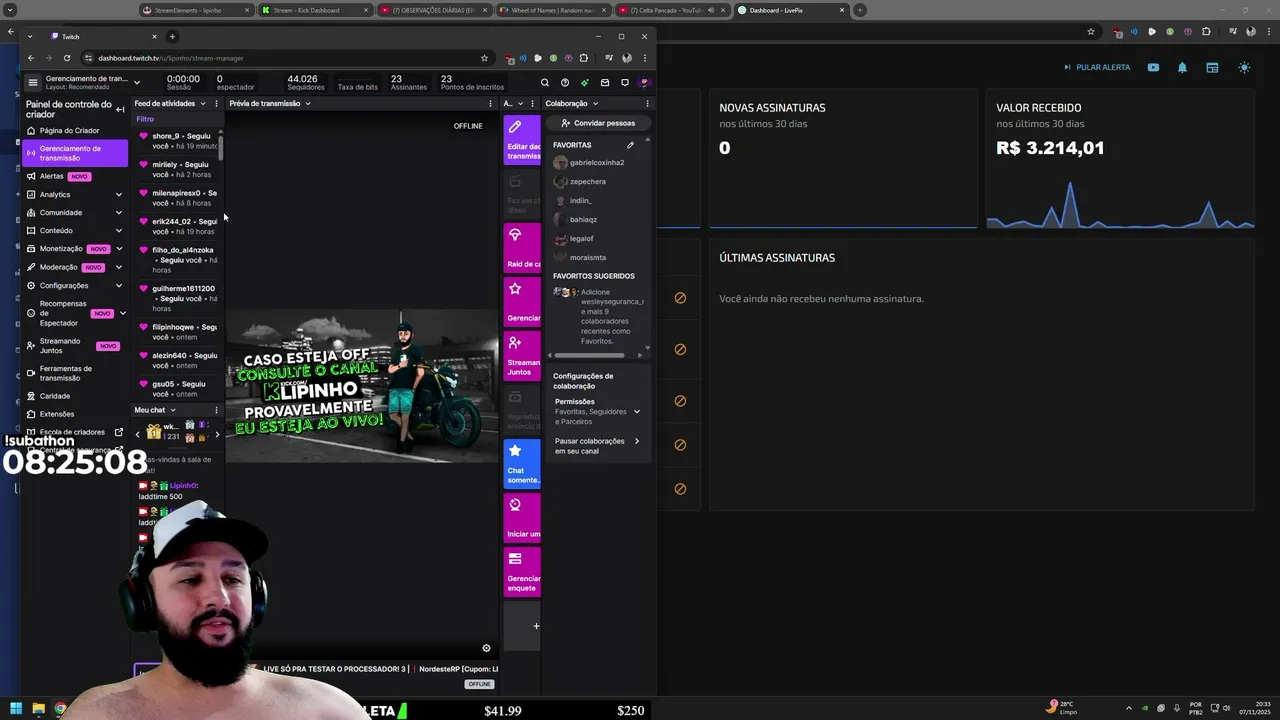The width and height of the screenshot is (1280, 720).
Task: Open the Feed de atividades options menu
Action: tap(216, 103)
